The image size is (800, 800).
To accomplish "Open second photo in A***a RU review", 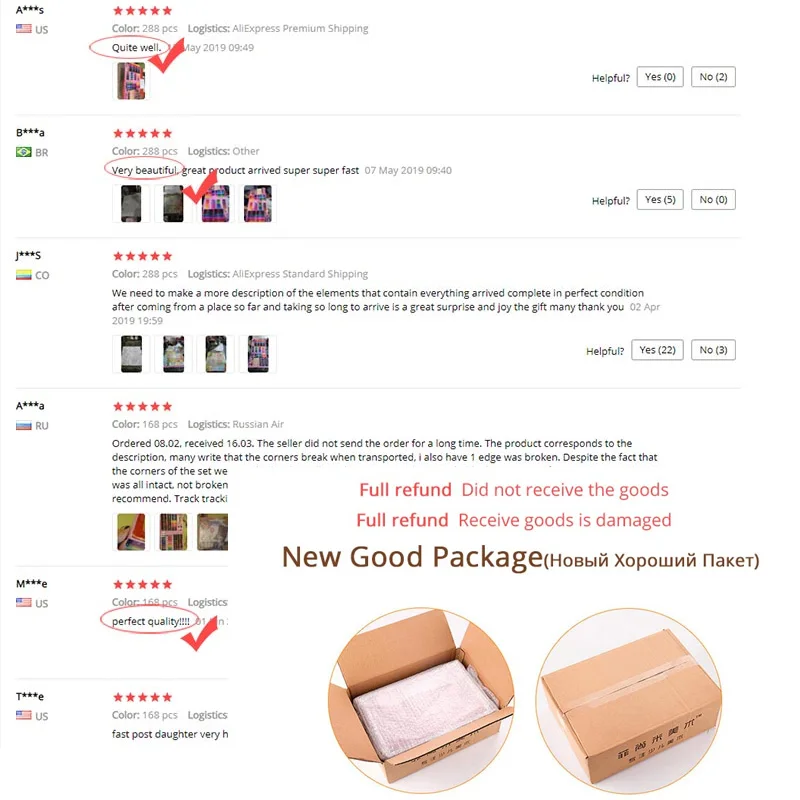I will [x=173, y=532].
